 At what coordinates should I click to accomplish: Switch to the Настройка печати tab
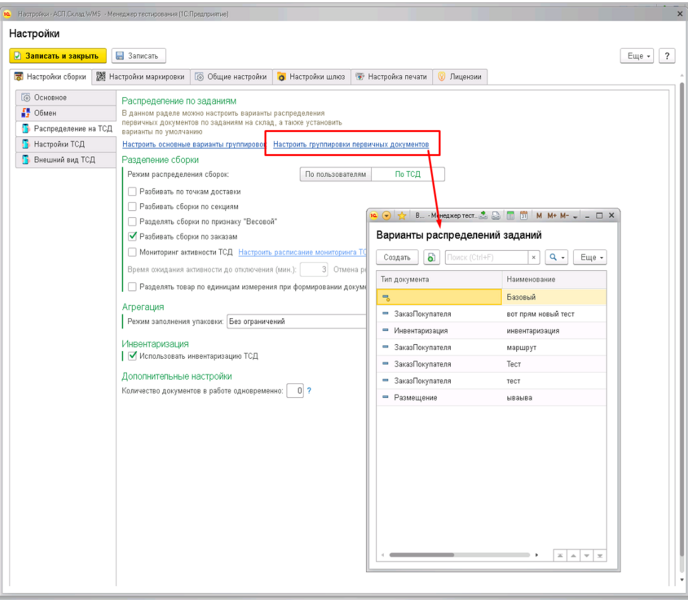click(x=391, y=77)
